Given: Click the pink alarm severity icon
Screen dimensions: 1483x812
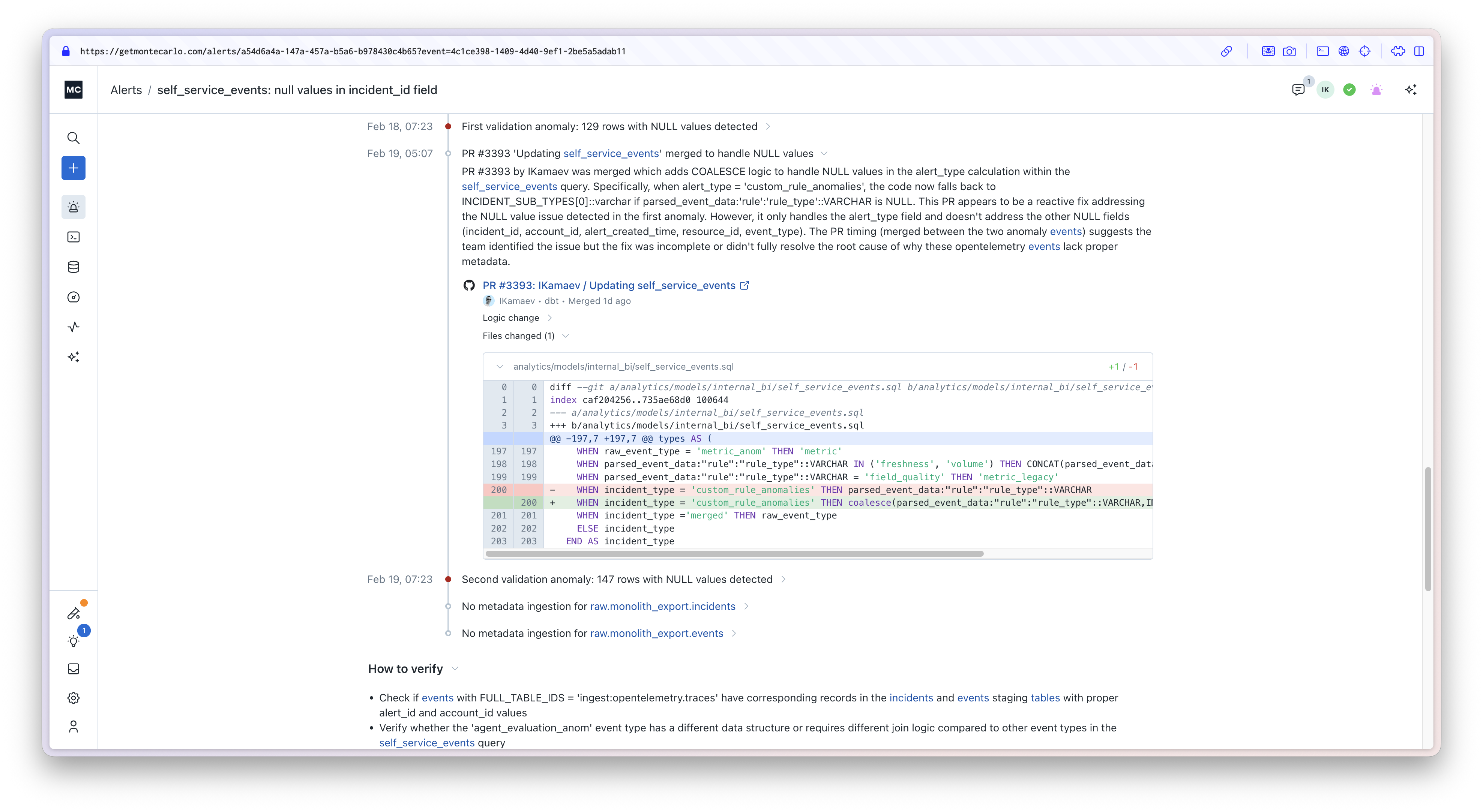Looking at the screenshot, I should [x=1376, y=90].
